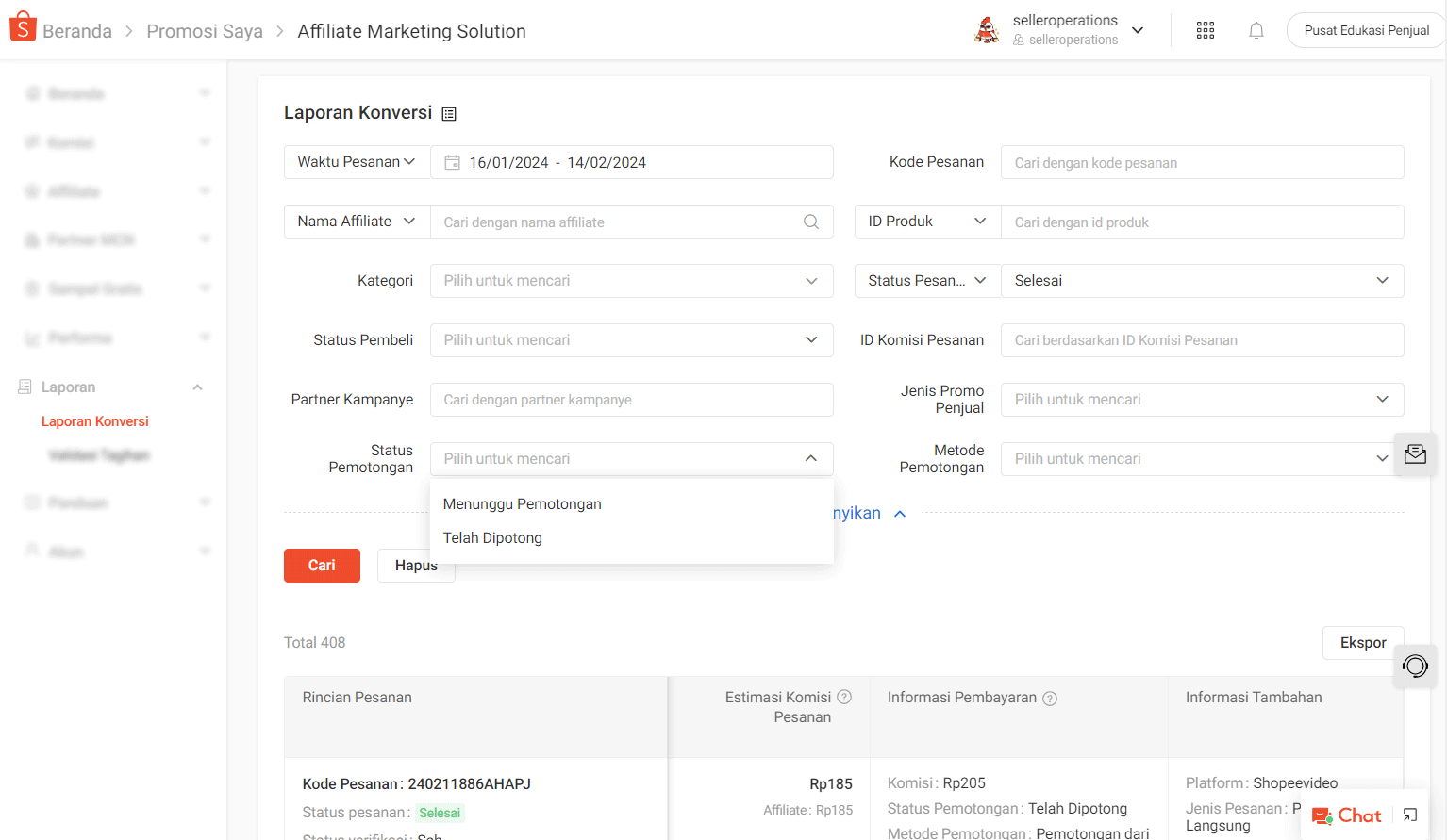Choose Telah Dipotong from Status Pemotongan options
Viewport: 1447px width, 840px height.
click(491, 537)
